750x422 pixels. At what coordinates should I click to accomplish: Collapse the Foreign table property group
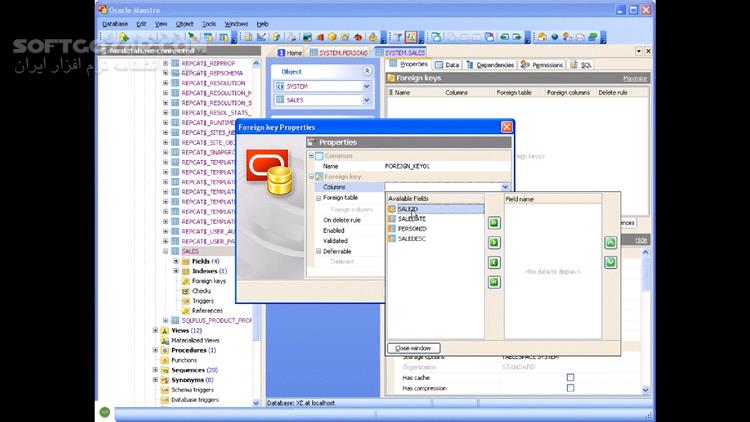319,198
